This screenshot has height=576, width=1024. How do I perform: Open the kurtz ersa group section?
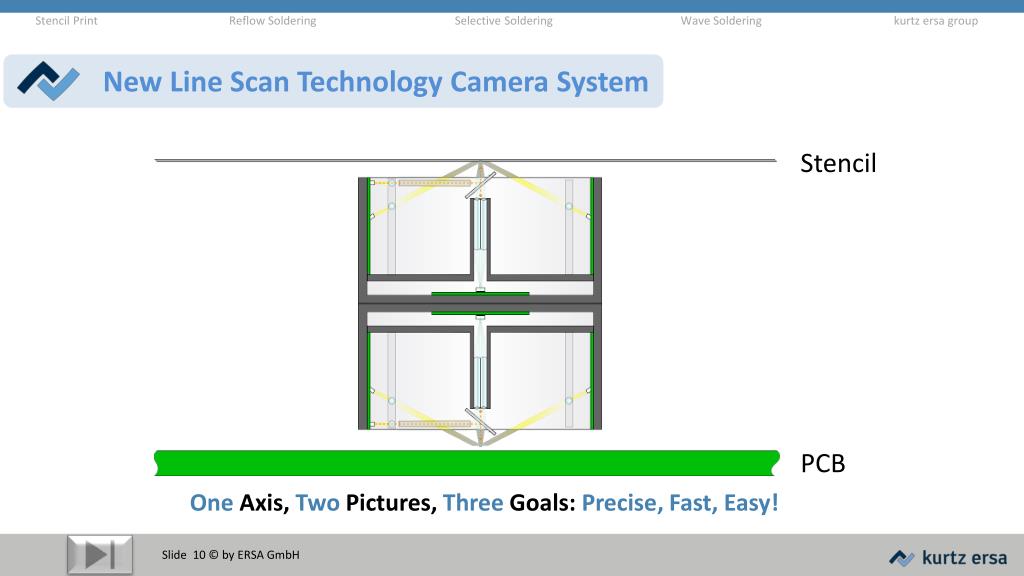pos(936,21)
